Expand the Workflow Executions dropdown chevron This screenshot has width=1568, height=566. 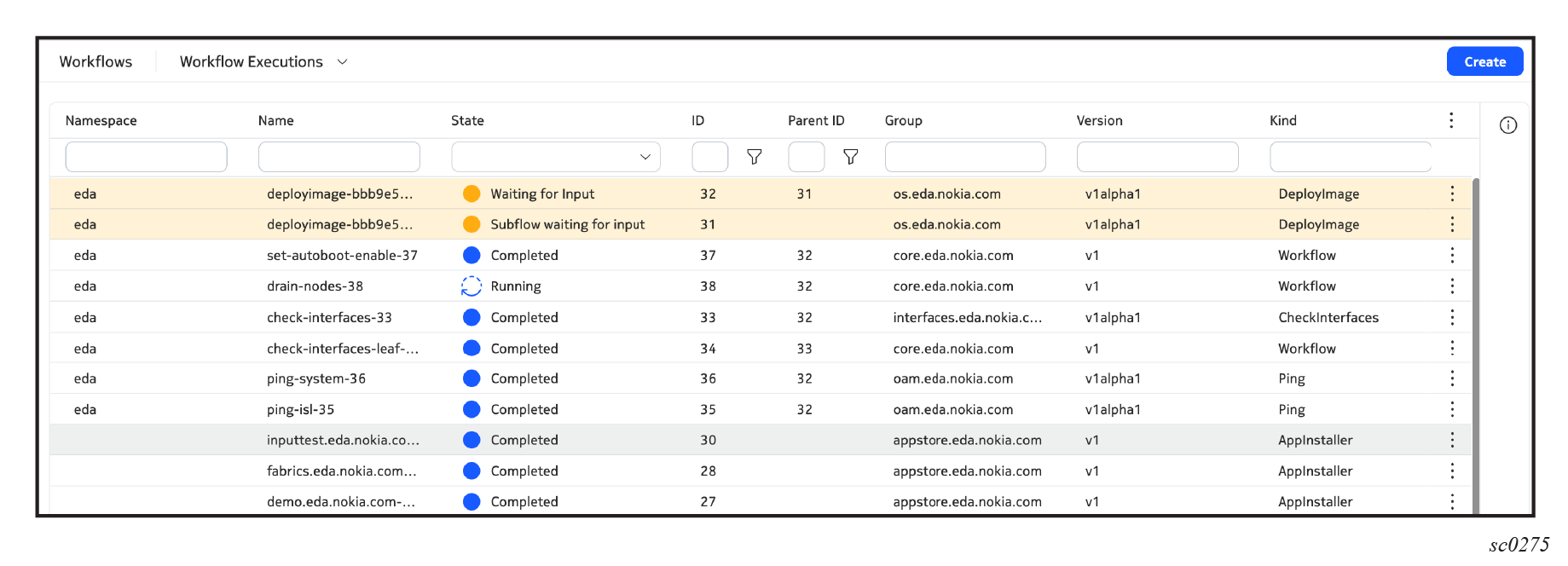(x=342, y=62)
